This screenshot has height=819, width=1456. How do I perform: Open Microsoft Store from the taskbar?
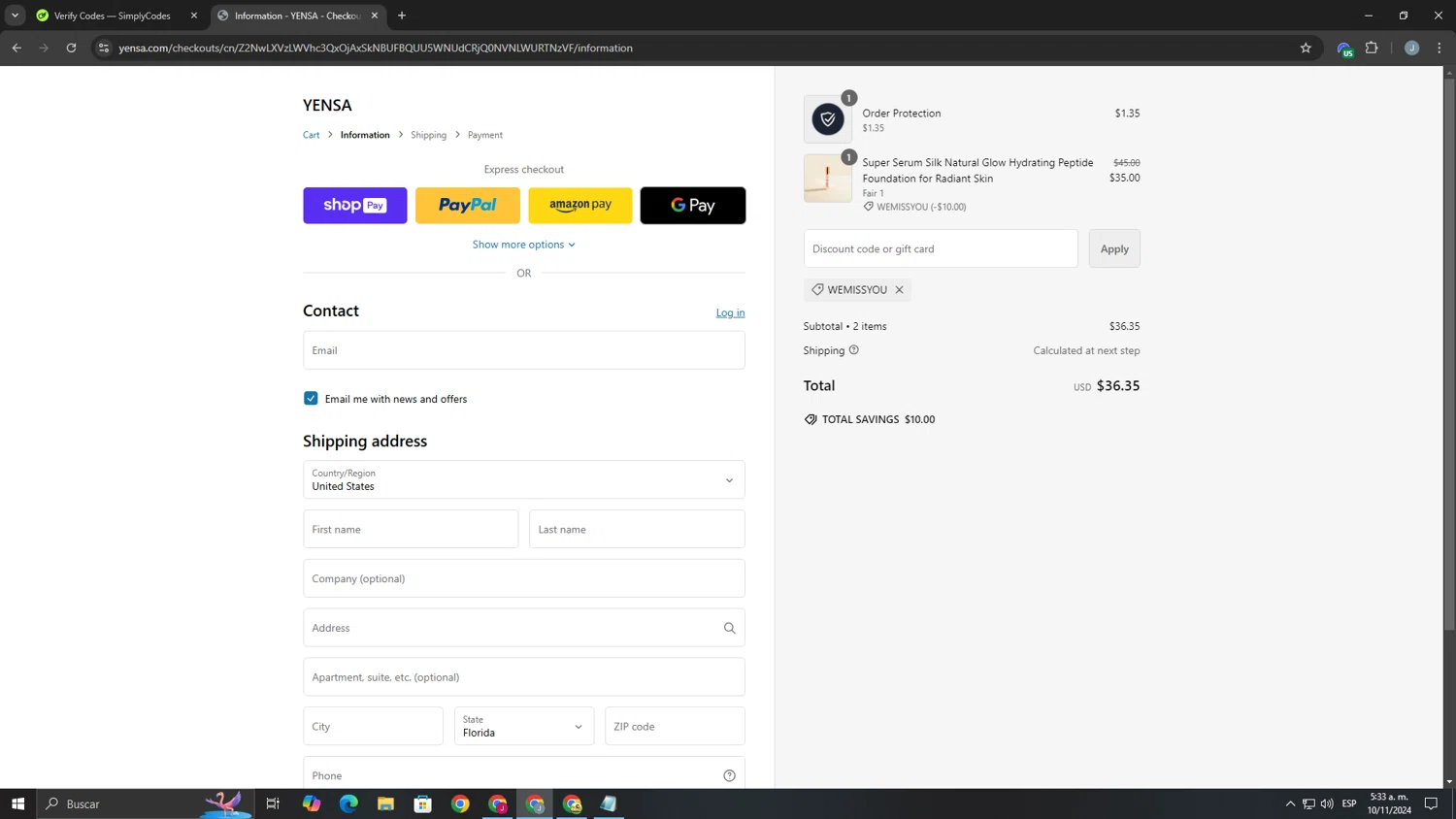click(422, 803)
